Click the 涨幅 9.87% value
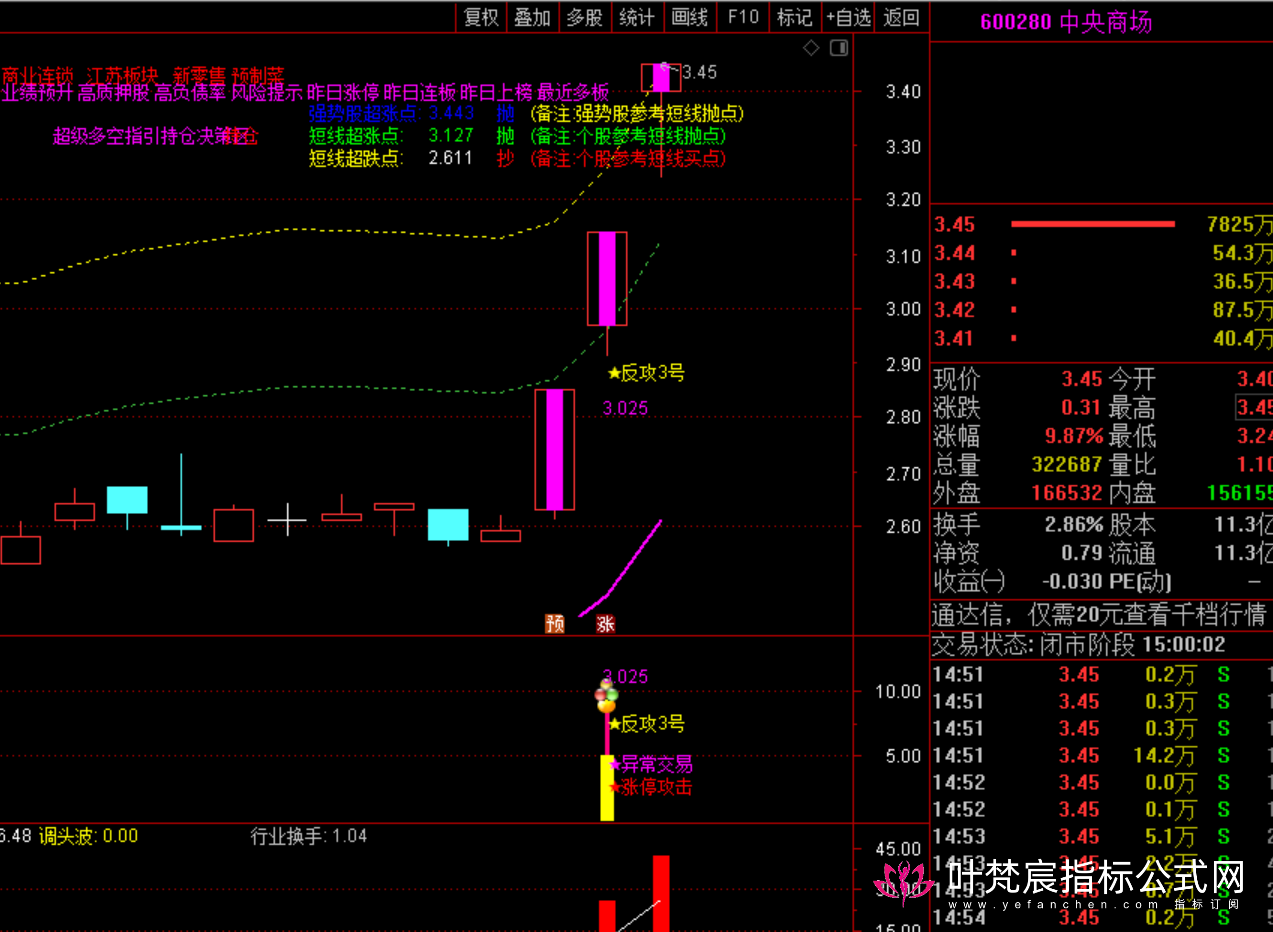Viewport: 1273px width, 932px height. 1075,436
